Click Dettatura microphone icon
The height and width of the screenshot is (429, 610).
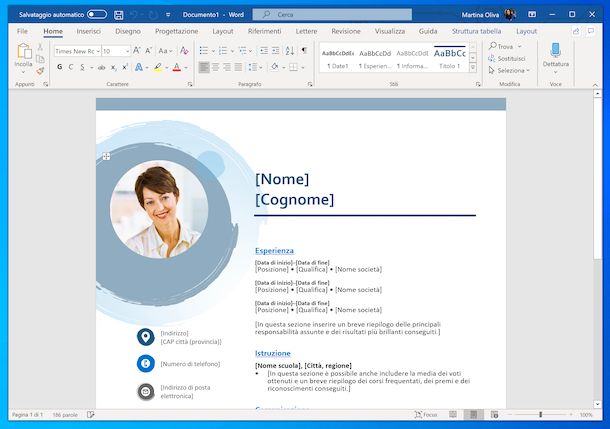pos(556,51)
